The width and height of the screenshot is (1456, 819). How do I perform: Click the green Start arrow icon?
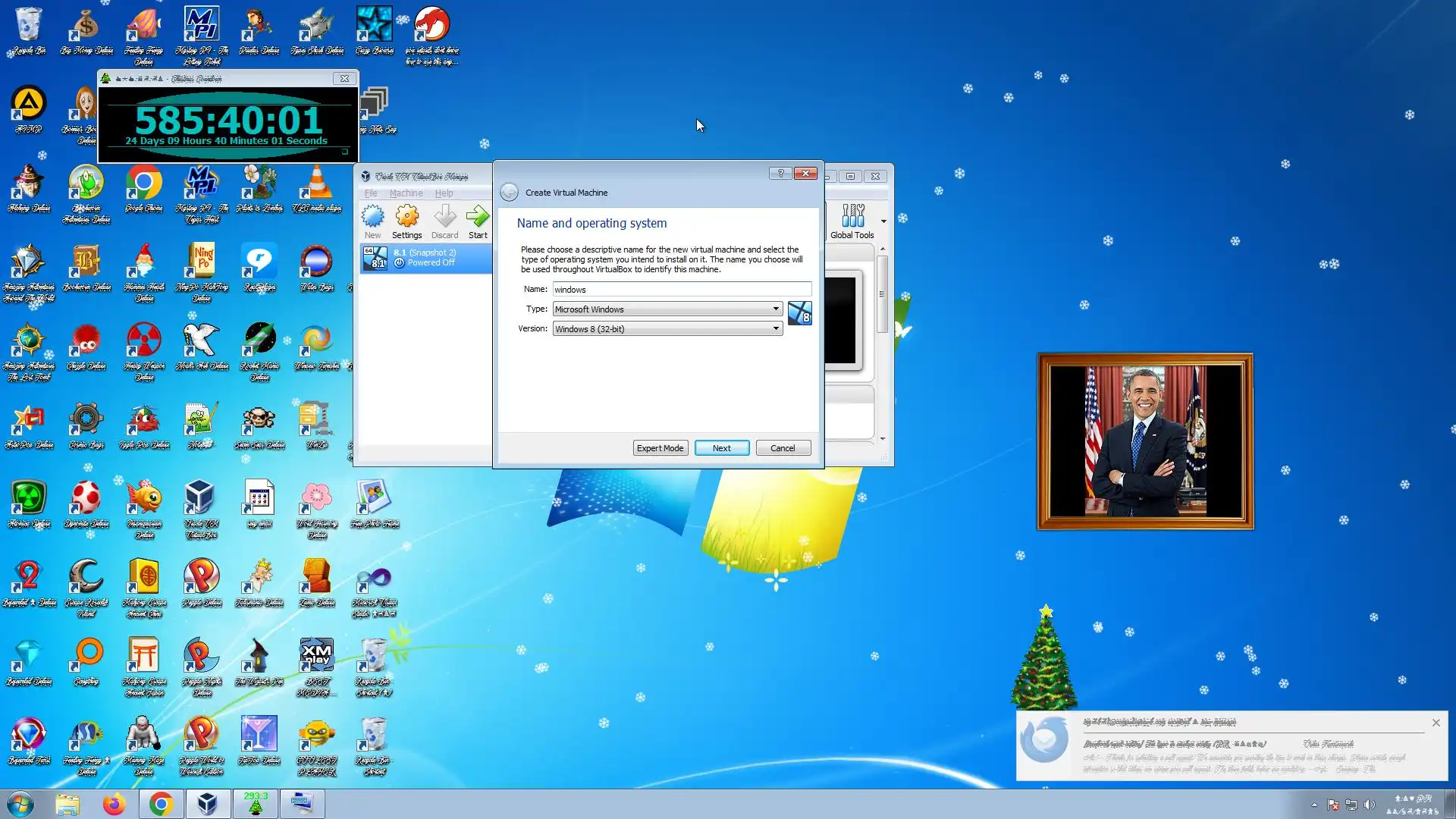pyautogui.click(x=478, y=218)
